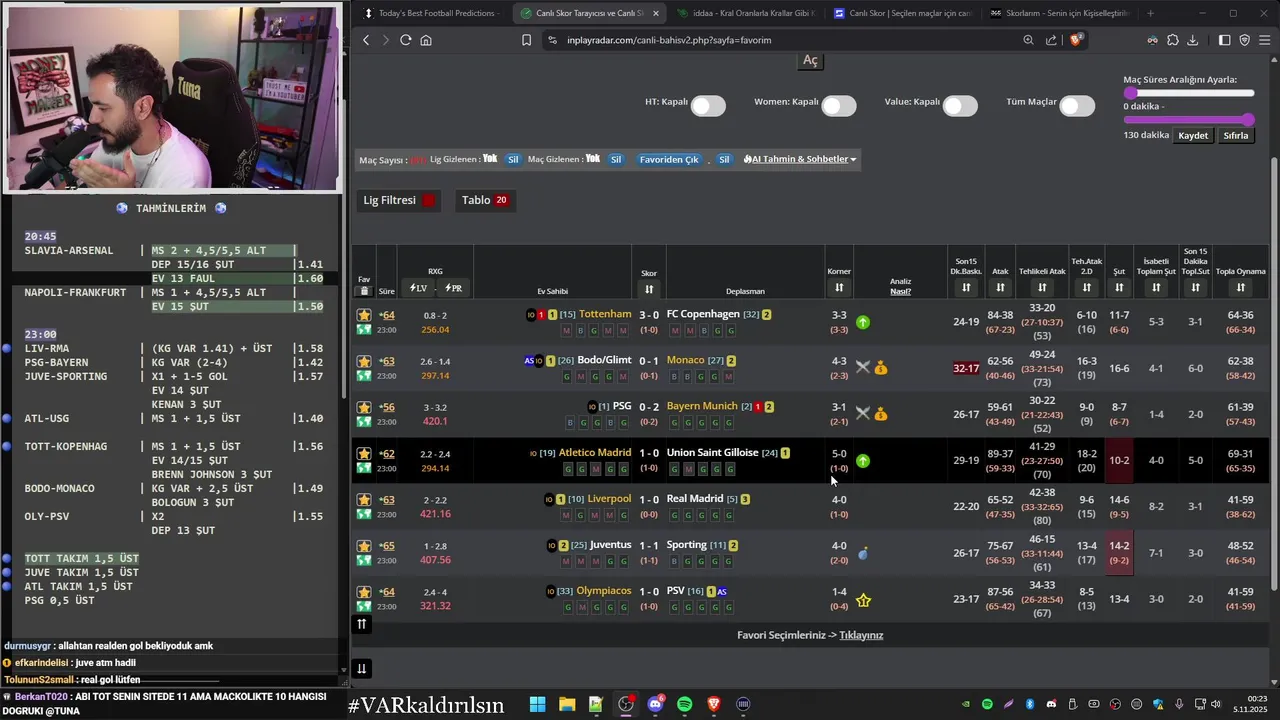The width and height of the screenshot is (1280, 720).
Task: Sort by Son15 Dk.Baskı column arrows
Action: pyautogui.click(x=966, y=288)
